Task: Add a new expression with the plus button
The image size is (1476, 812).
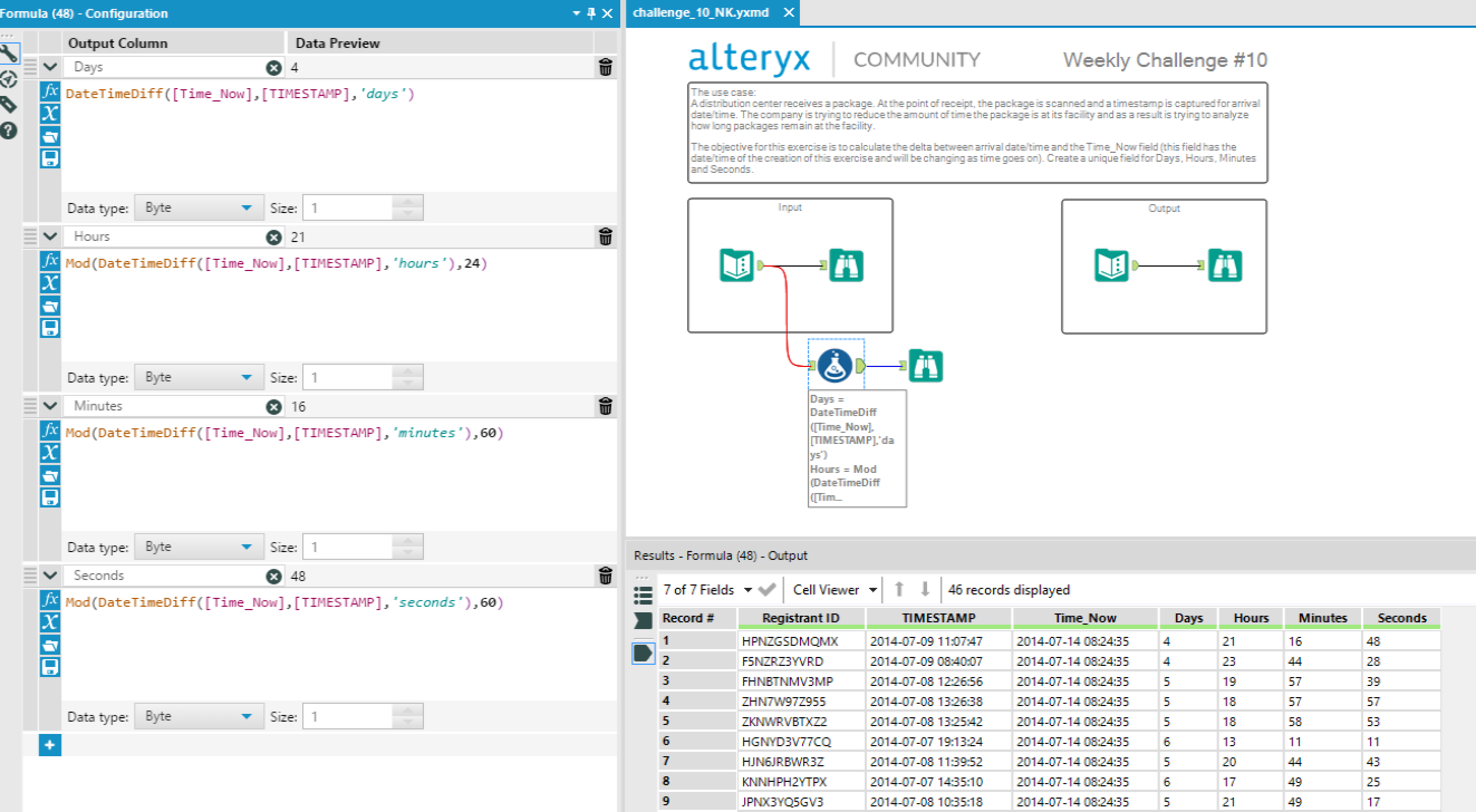Action: [x=50, y=745]
